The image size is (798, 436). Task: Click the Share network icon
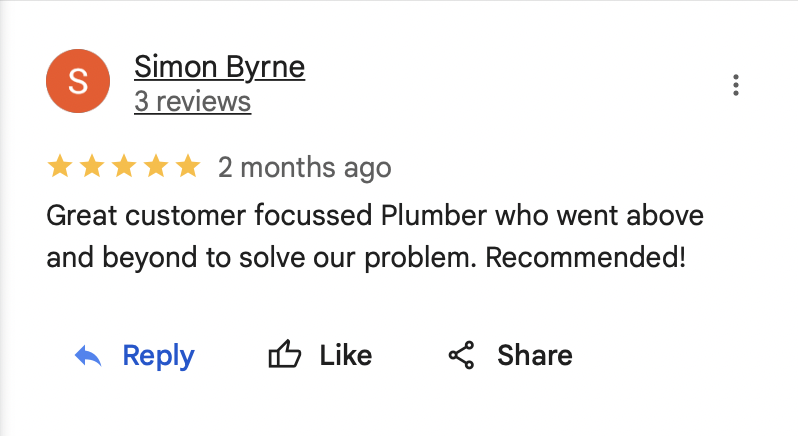[461, 356]
